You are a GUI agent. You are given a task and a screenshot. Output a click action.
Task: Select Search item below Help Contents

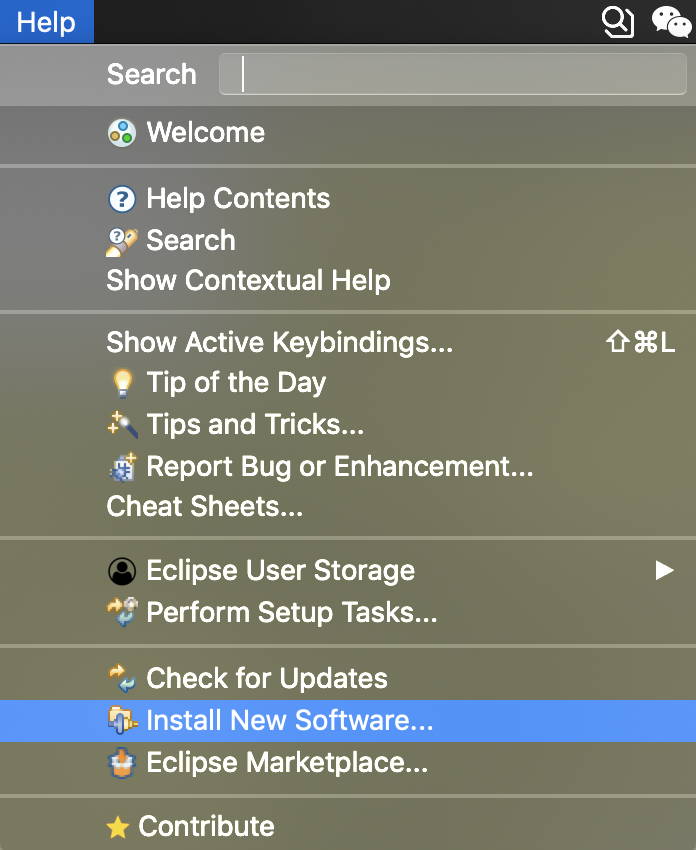348,240
